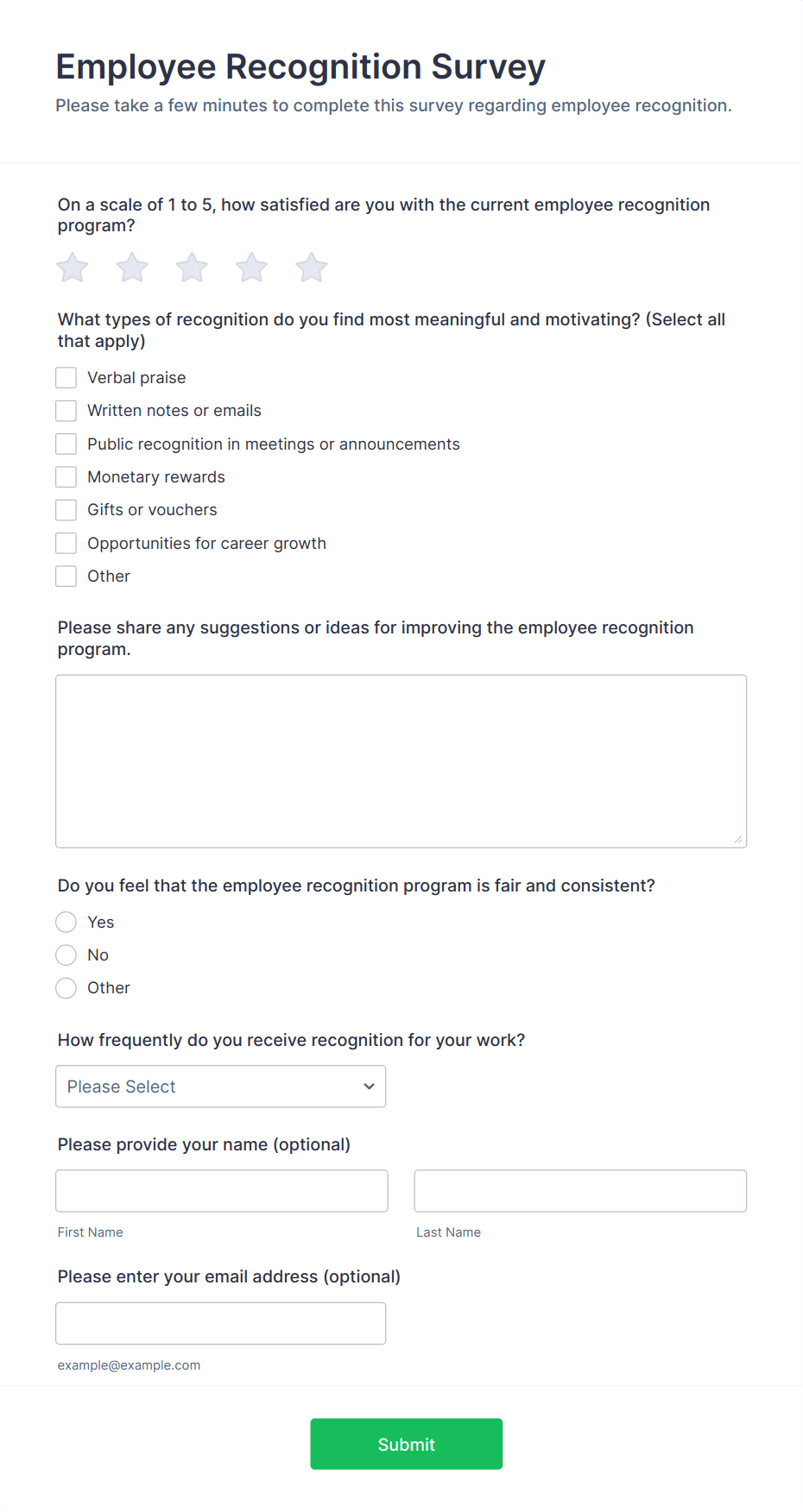Check the Verbal praise option

(x=66, y=378)
